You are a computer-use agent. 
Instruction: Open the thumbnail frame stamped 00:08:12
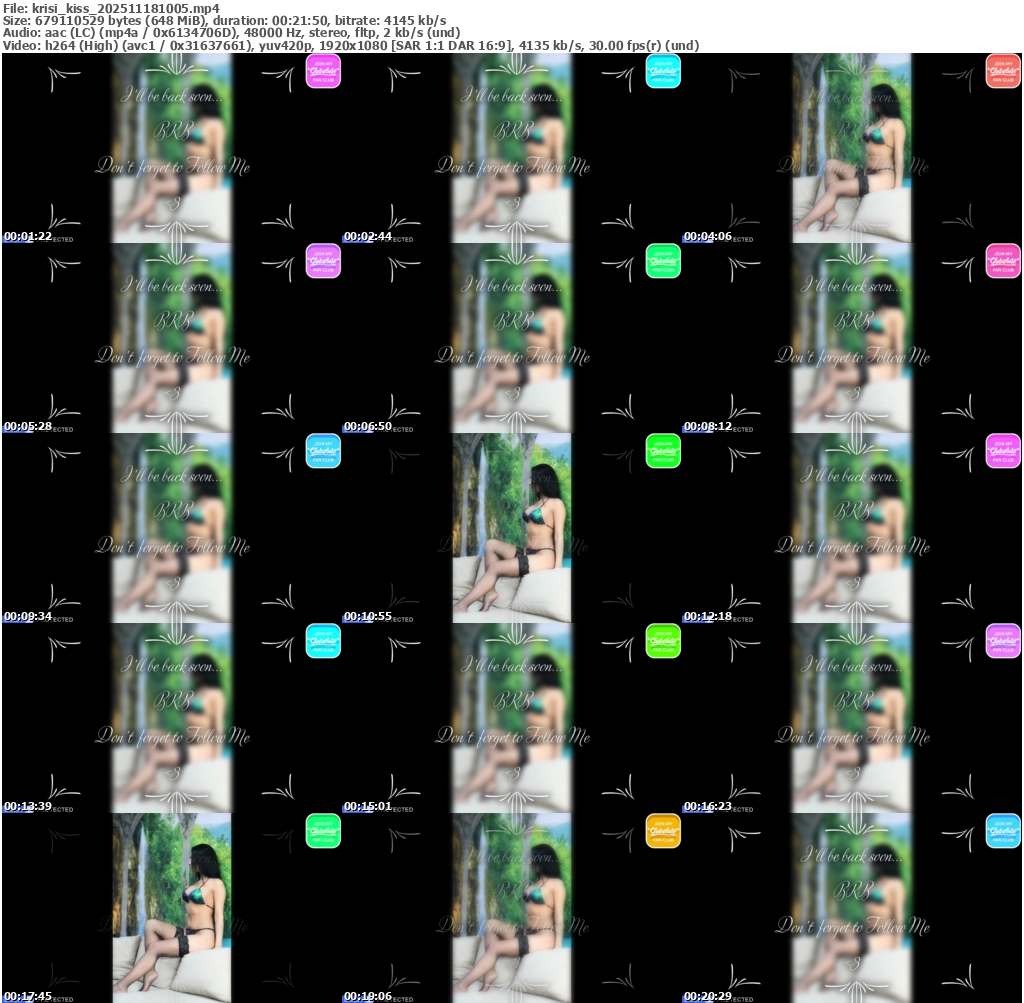pyautogui.click(x=852, y=338)
